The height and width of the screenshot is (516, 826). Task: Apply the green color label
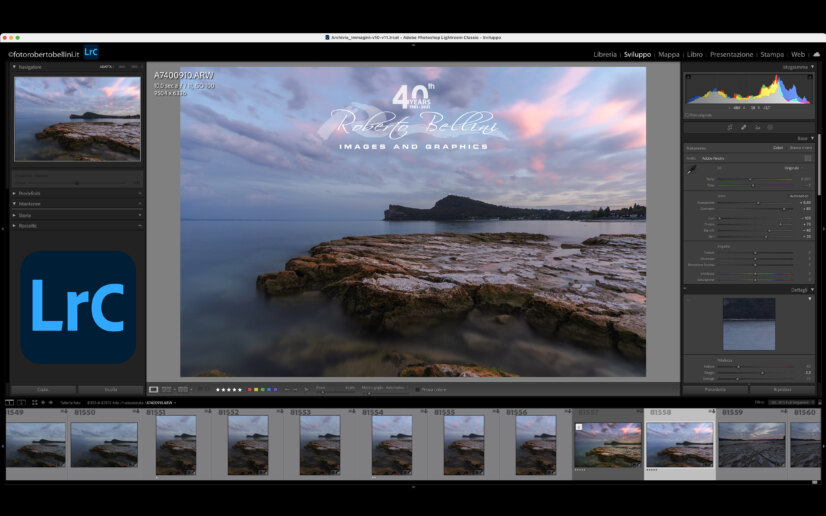tap(262, 390)
